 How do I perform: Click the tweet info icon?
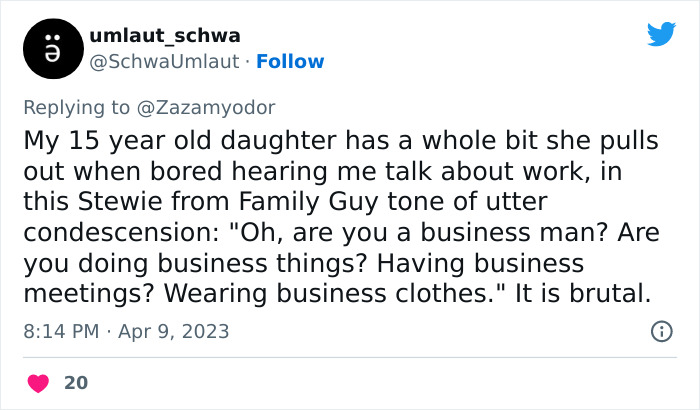tap(661, 331)
